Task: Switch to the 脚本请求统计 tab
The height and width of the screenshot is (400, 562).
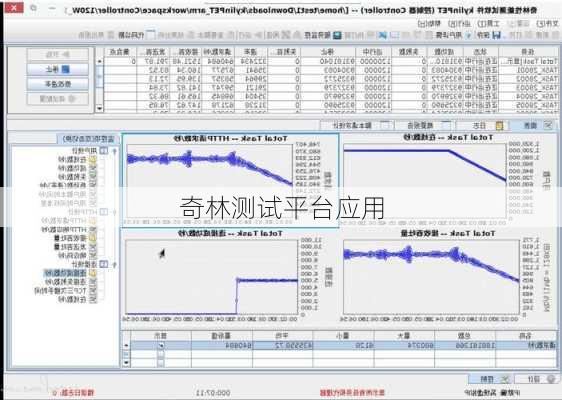Action: click(357, 125)
